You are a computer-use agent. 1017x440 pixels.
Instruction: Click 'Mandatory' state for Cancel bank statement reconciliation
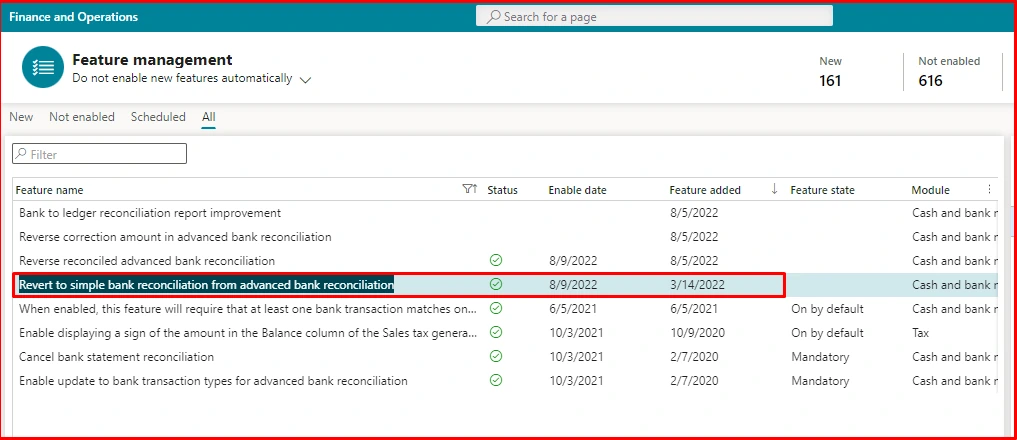[820, 357]
